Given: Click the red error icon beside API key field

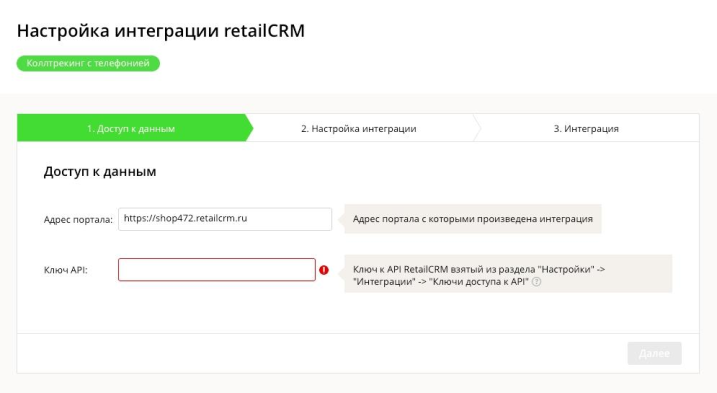Looking at the screenshot, I should pyautogui.click(x=324, y=270).
